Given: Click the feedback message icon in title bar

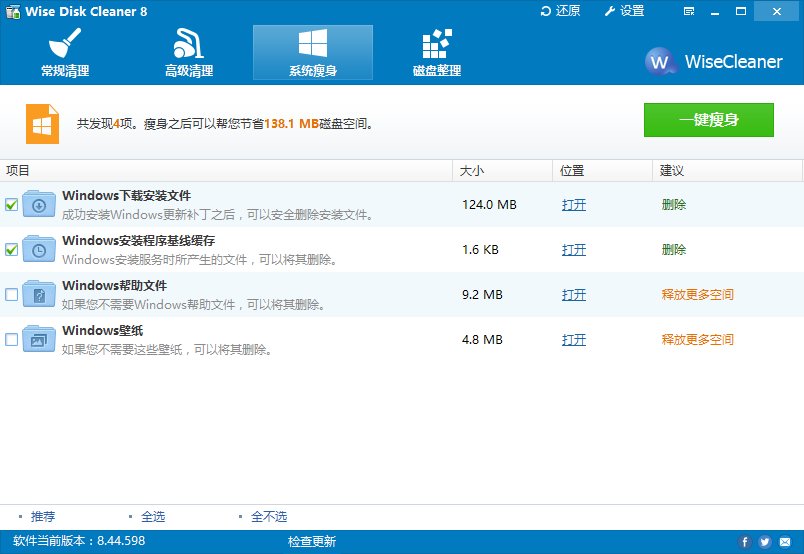Looking at the screenshot, I should click(689, 11).
